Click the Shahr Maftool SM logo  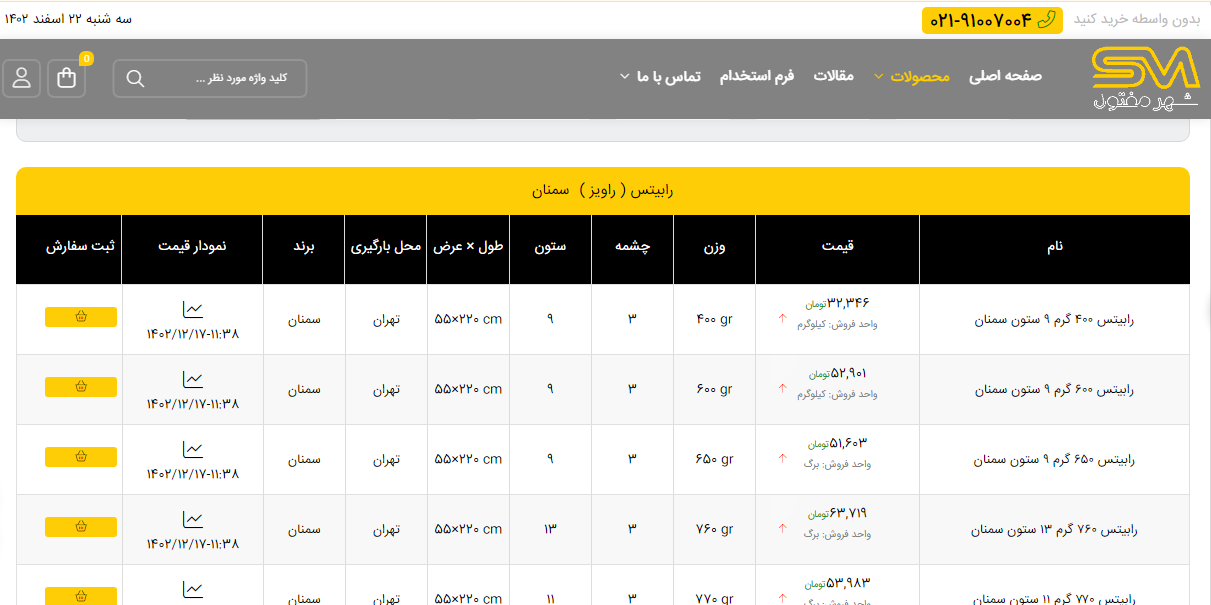[x=1144, y=78]
